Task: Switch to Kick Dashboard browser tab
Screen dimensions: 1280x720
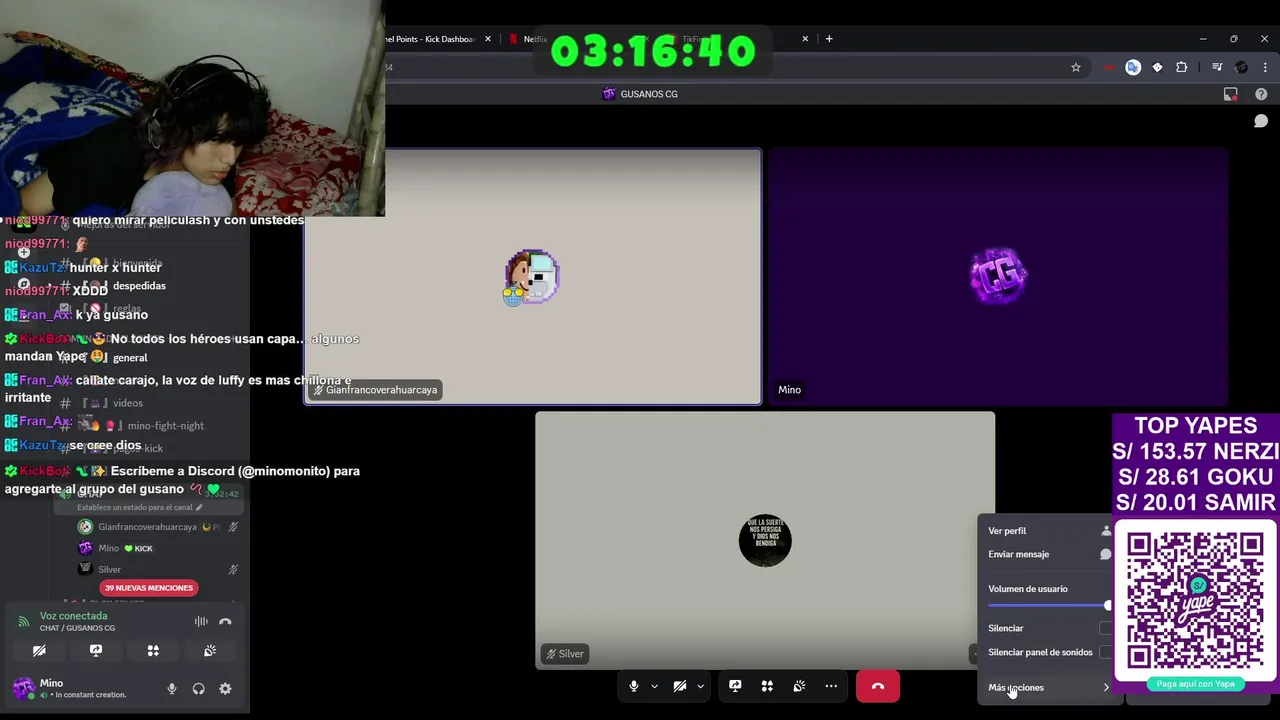Action: [430, 39]
